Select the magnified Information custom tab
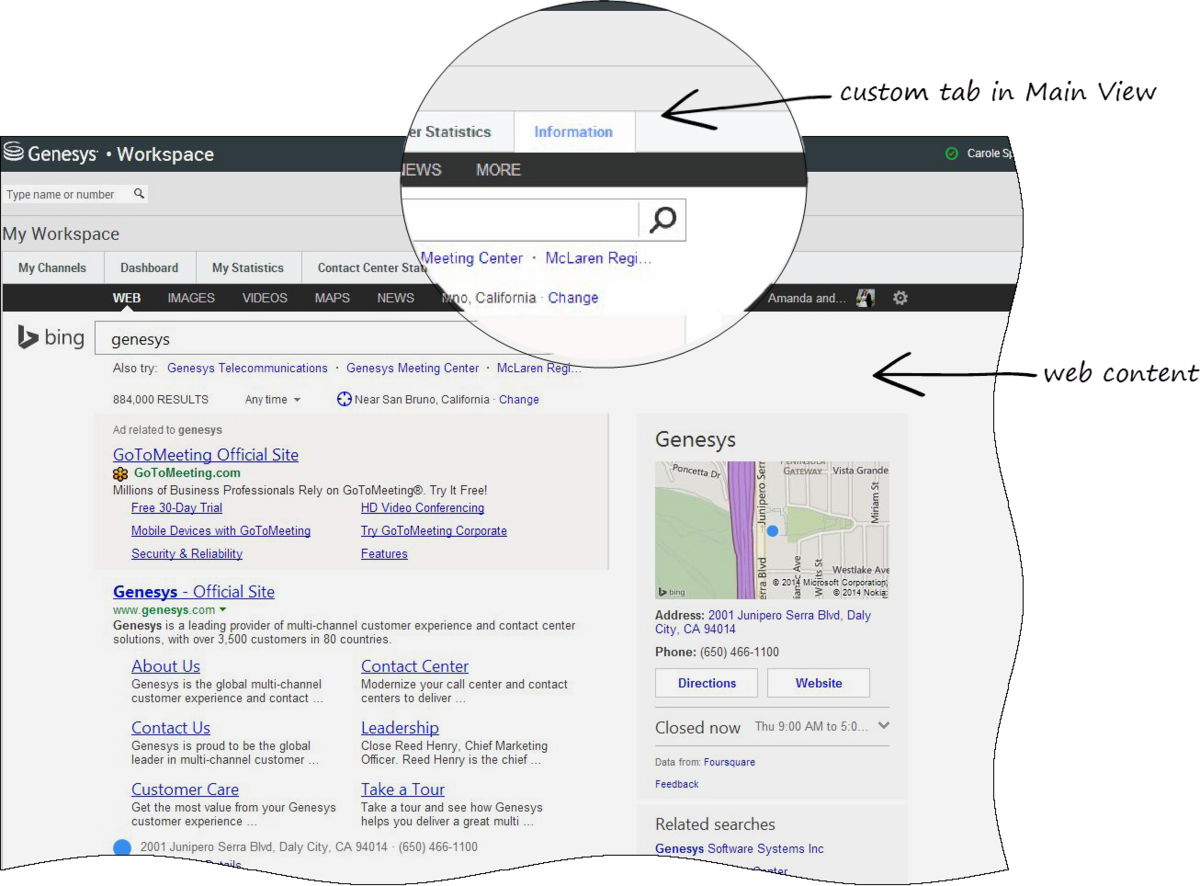Viewport: 1200px width, 886px height. [574, 132]
